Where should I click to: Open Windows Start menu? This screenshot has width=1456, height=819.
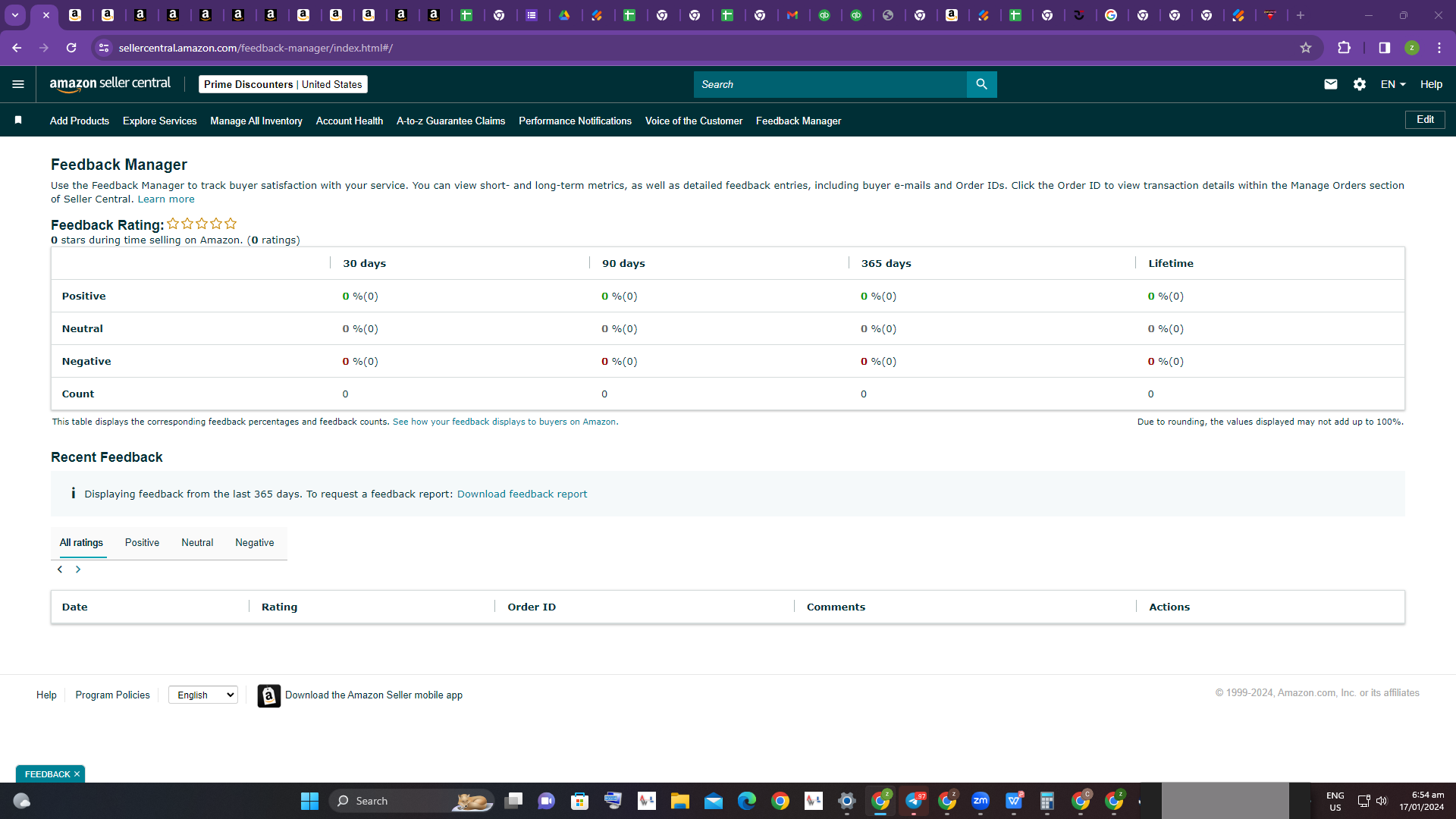click(x=309, y=801)
